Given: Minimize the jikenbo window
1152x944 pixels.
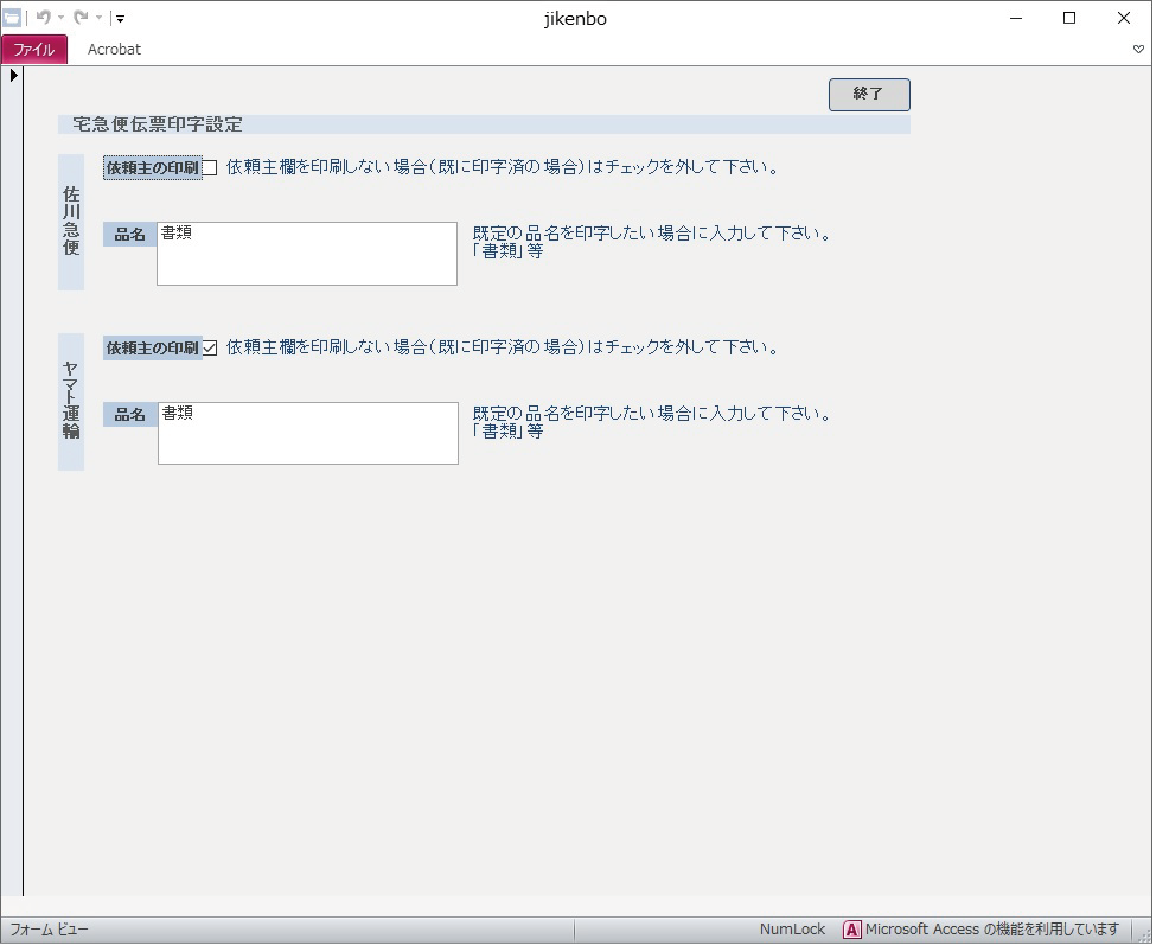Looking at the screenshot, I should pos(1016,18).
